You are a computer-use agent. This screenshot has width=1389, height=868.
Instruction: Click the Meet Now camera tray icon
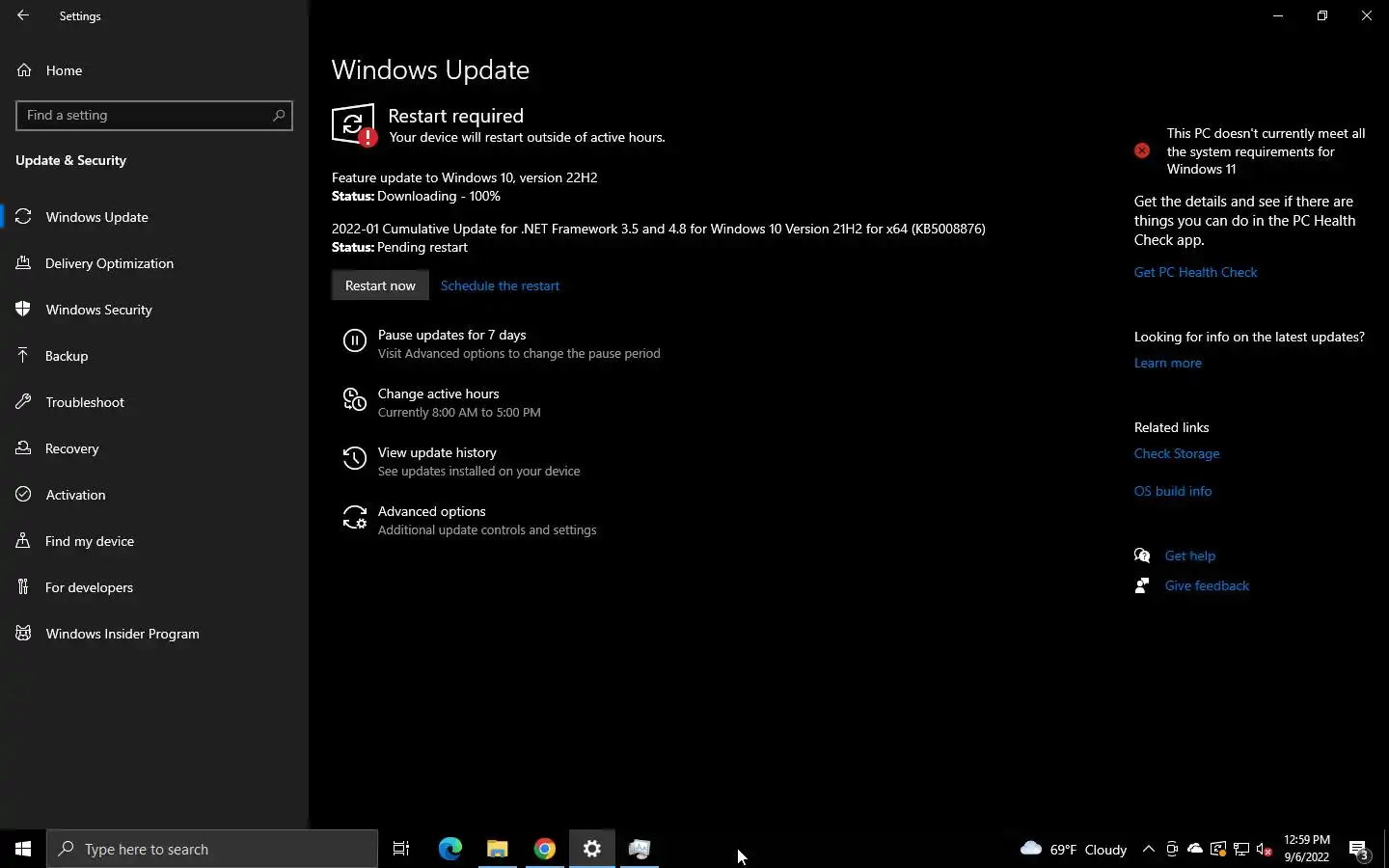(1171, 849)
